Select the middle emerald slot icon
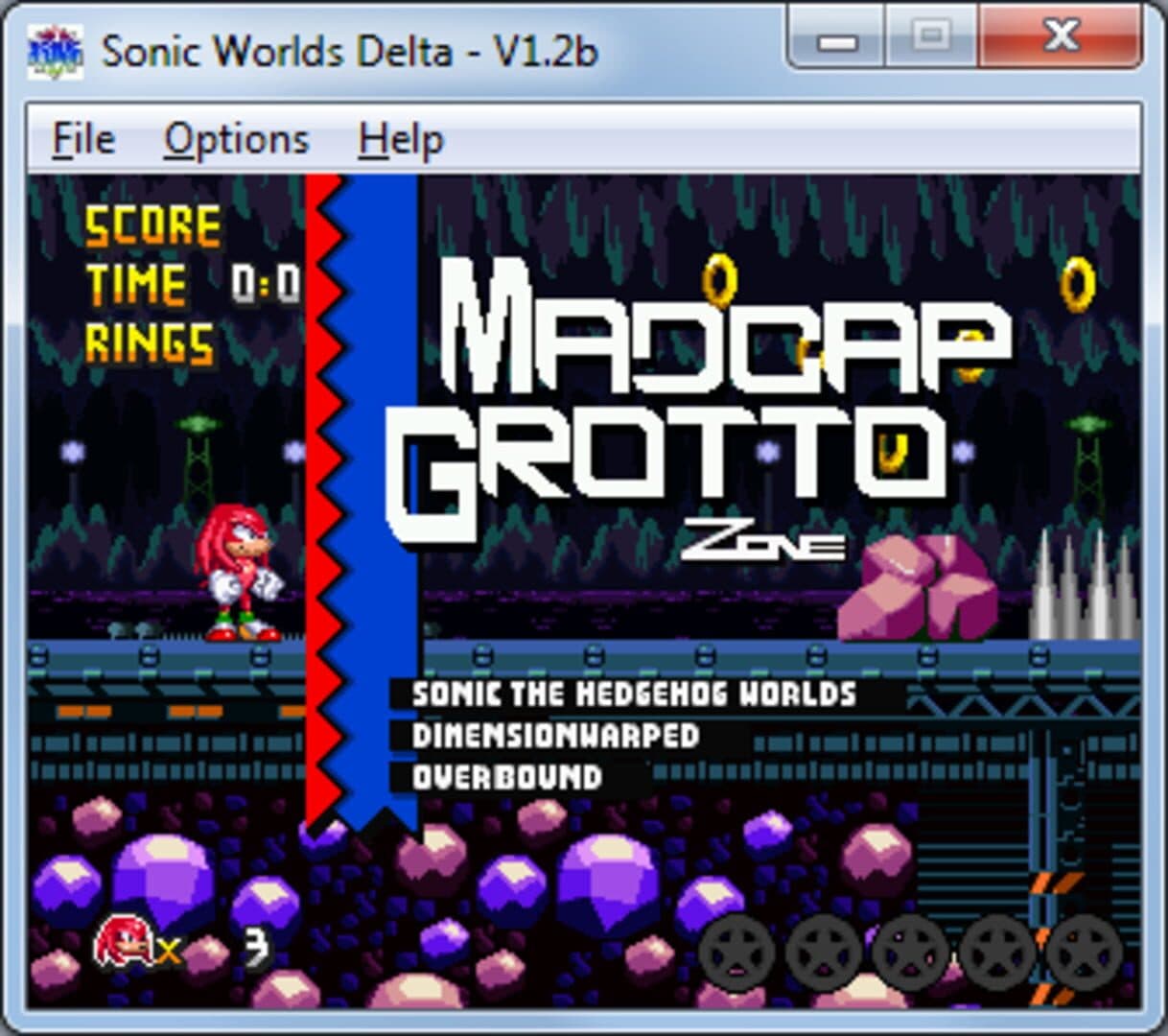This screenshot has height=1036, width=1168. click(909, 953)
